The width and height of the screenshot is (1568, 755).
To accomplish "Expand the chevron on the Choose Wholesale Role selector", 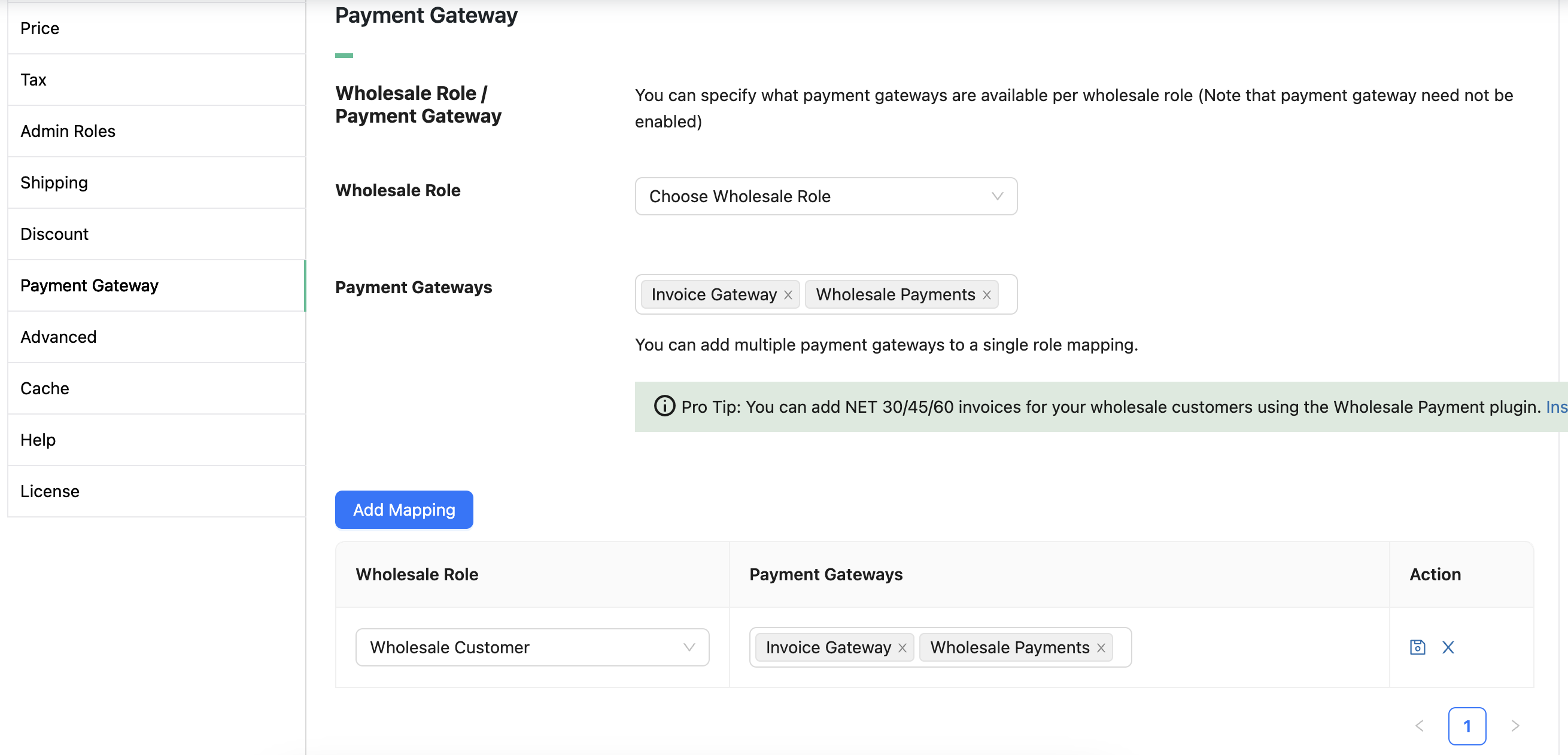I will pos(996,196).
